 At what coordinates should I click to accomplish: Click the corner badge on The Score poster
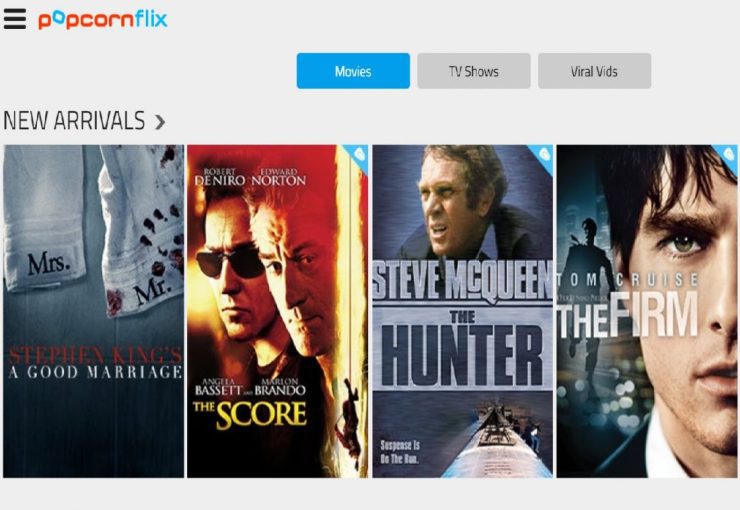coord(358,156)
